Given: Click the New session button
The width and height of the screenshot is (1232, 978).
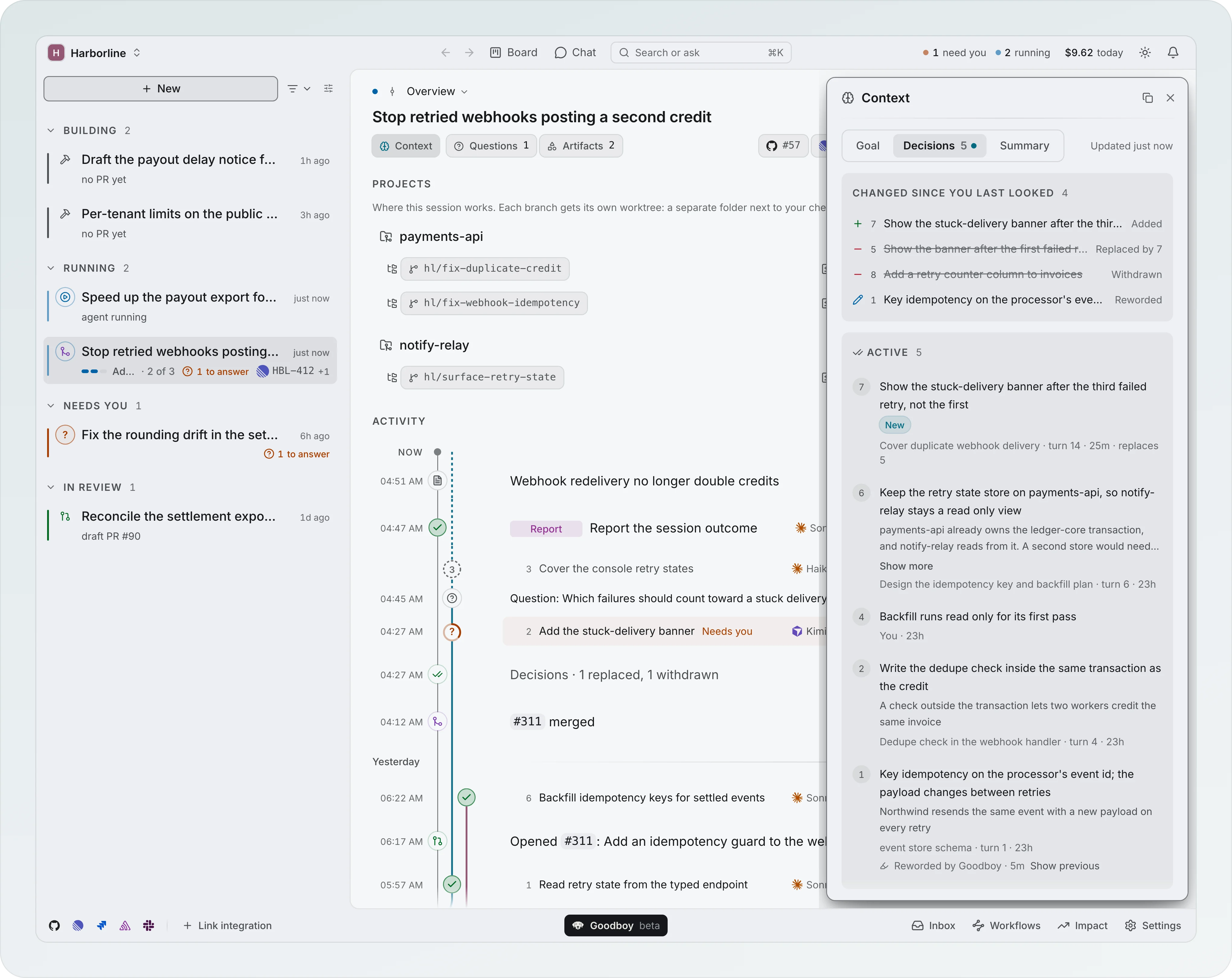Looking at the screenshot, I should (x=161, y=88).
